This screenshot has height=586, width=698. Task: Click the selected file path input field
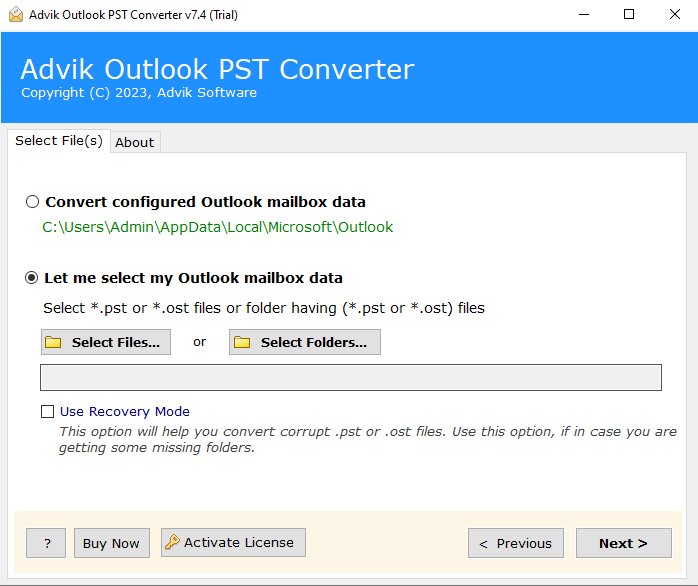[x=351, y=378]
